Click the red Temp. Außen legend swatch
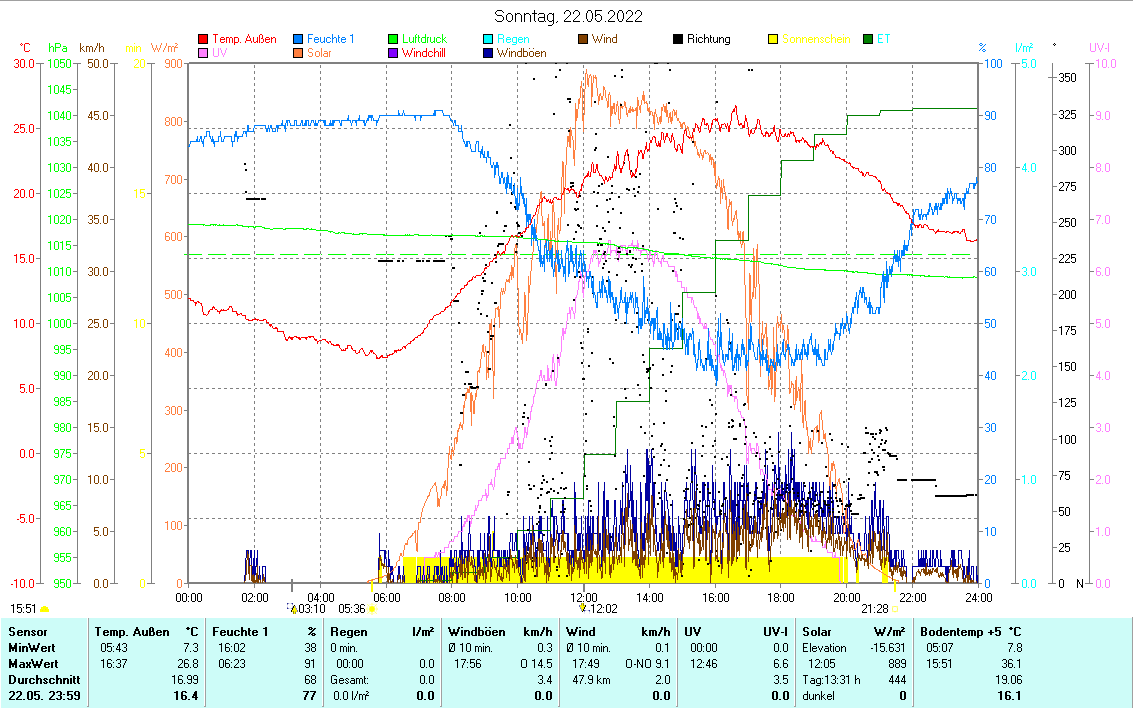Viewport: 1133px width, 708px height. tap(204, 39)
